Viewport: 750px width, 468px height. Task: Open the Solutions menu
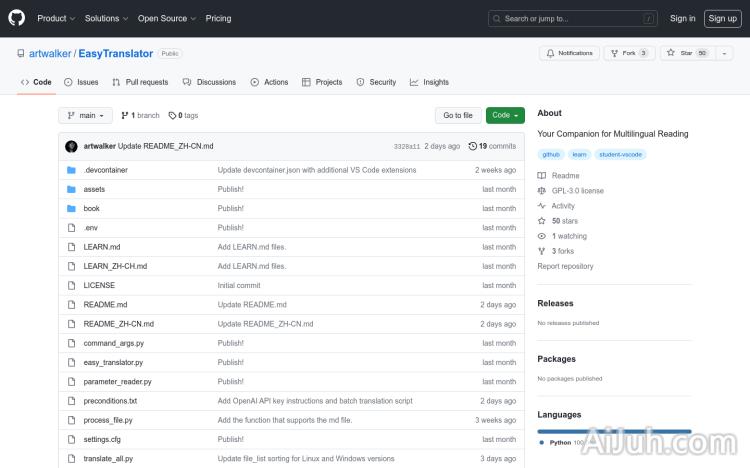106,18
